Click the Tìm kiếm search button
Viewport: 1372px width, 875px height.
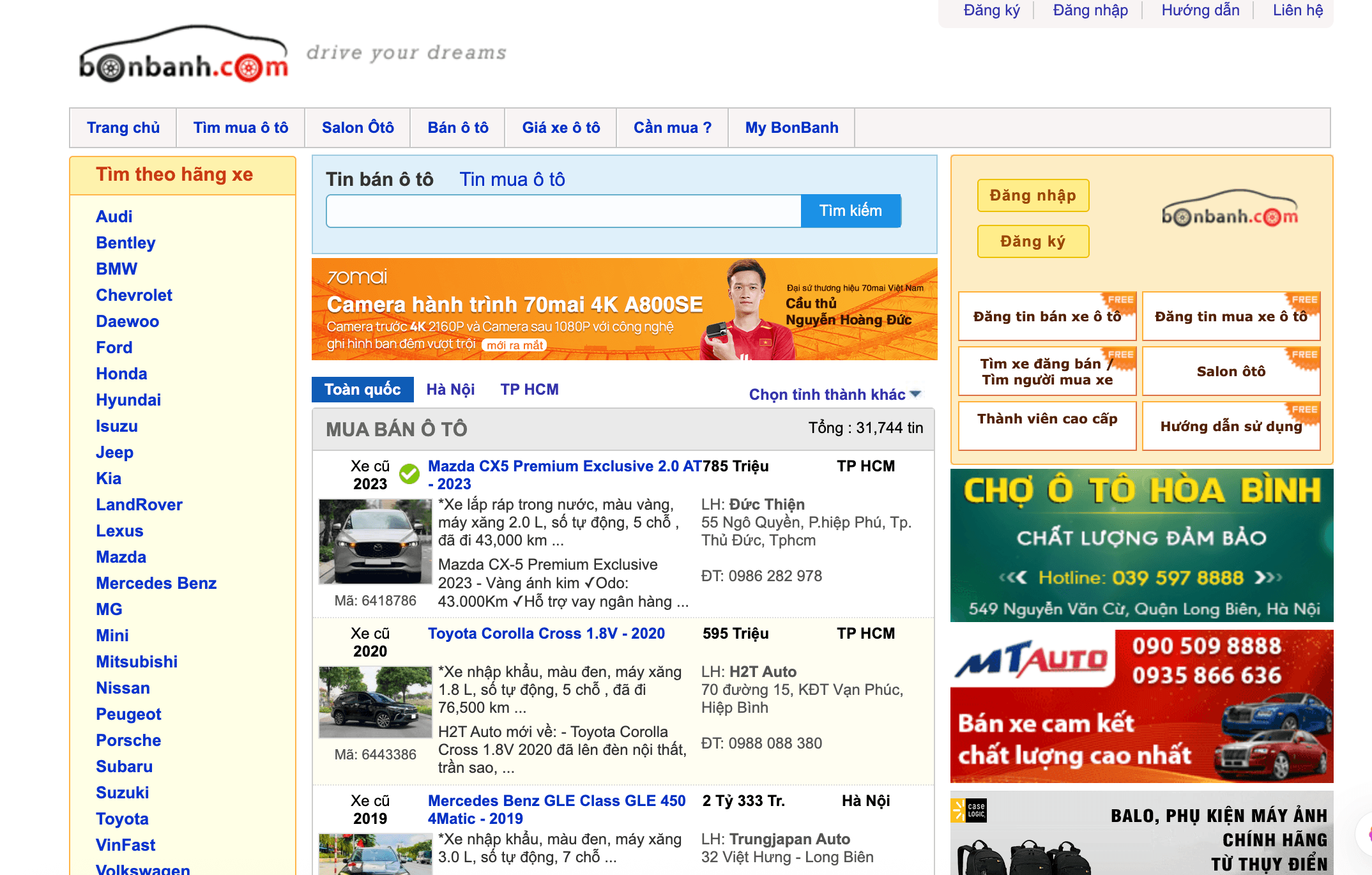(x=851, y=211)
